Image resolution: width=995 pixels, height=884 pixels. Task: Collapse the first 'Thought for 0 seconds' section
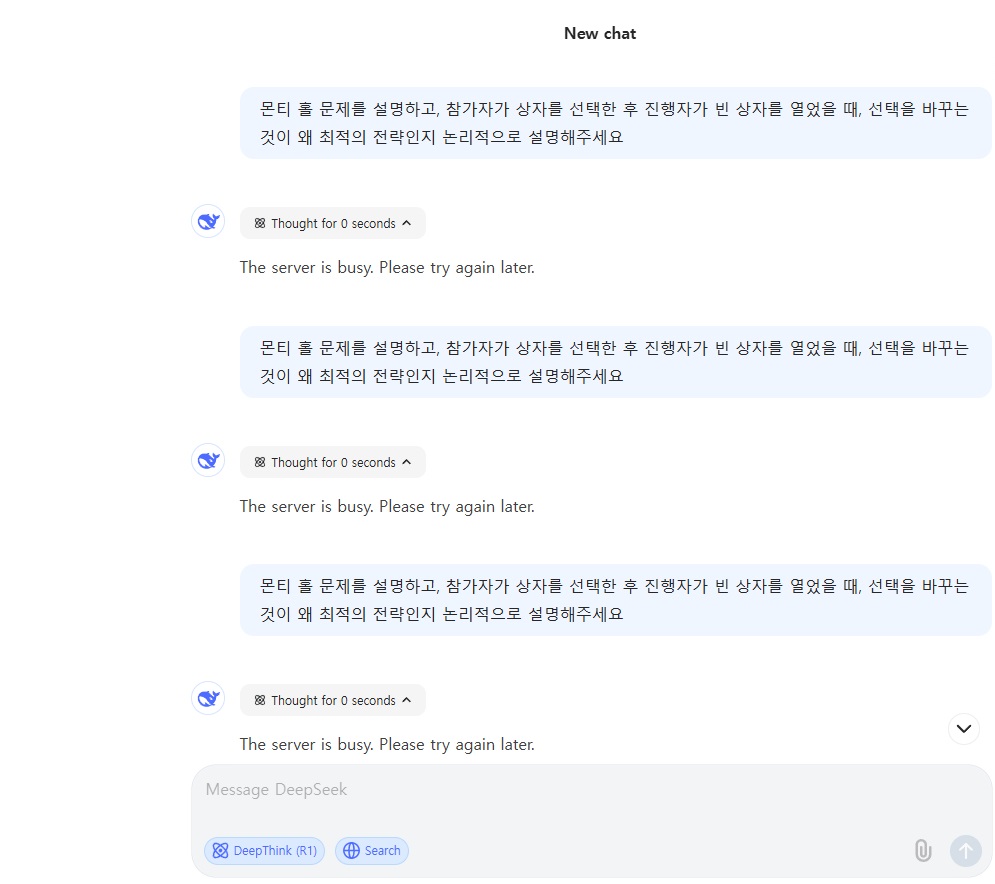click(333, 223)
